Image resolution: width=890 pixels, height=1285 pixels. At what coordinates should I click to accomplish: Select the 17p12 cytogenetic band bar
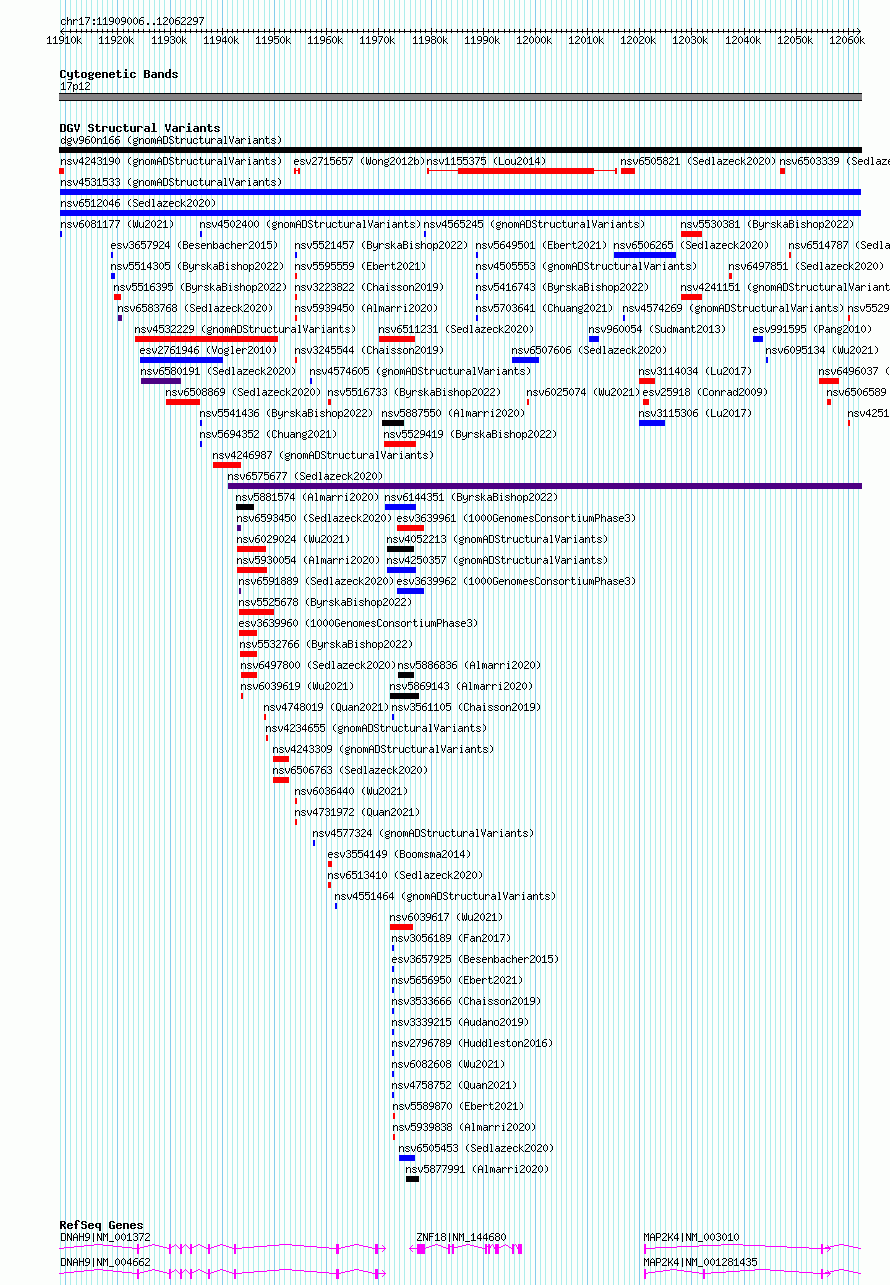click(460, 97)
